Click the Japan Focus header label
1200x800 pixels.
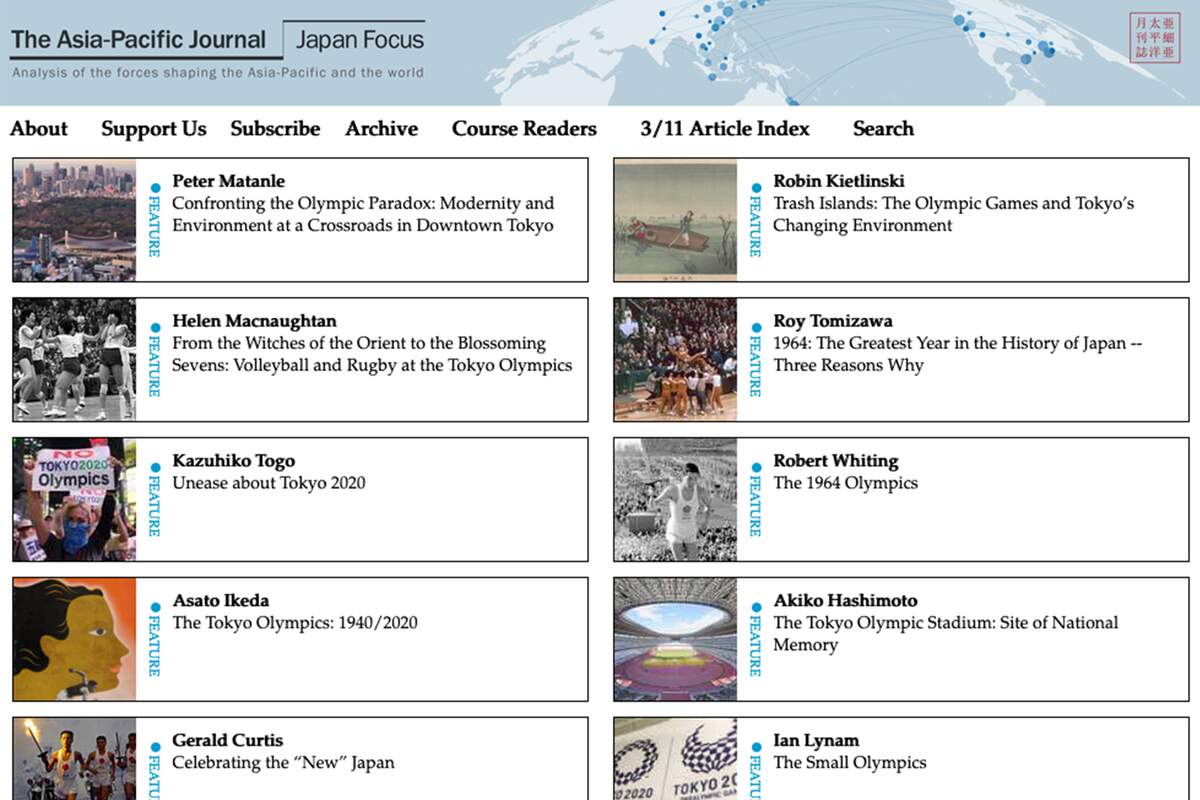tap(360, 41)
